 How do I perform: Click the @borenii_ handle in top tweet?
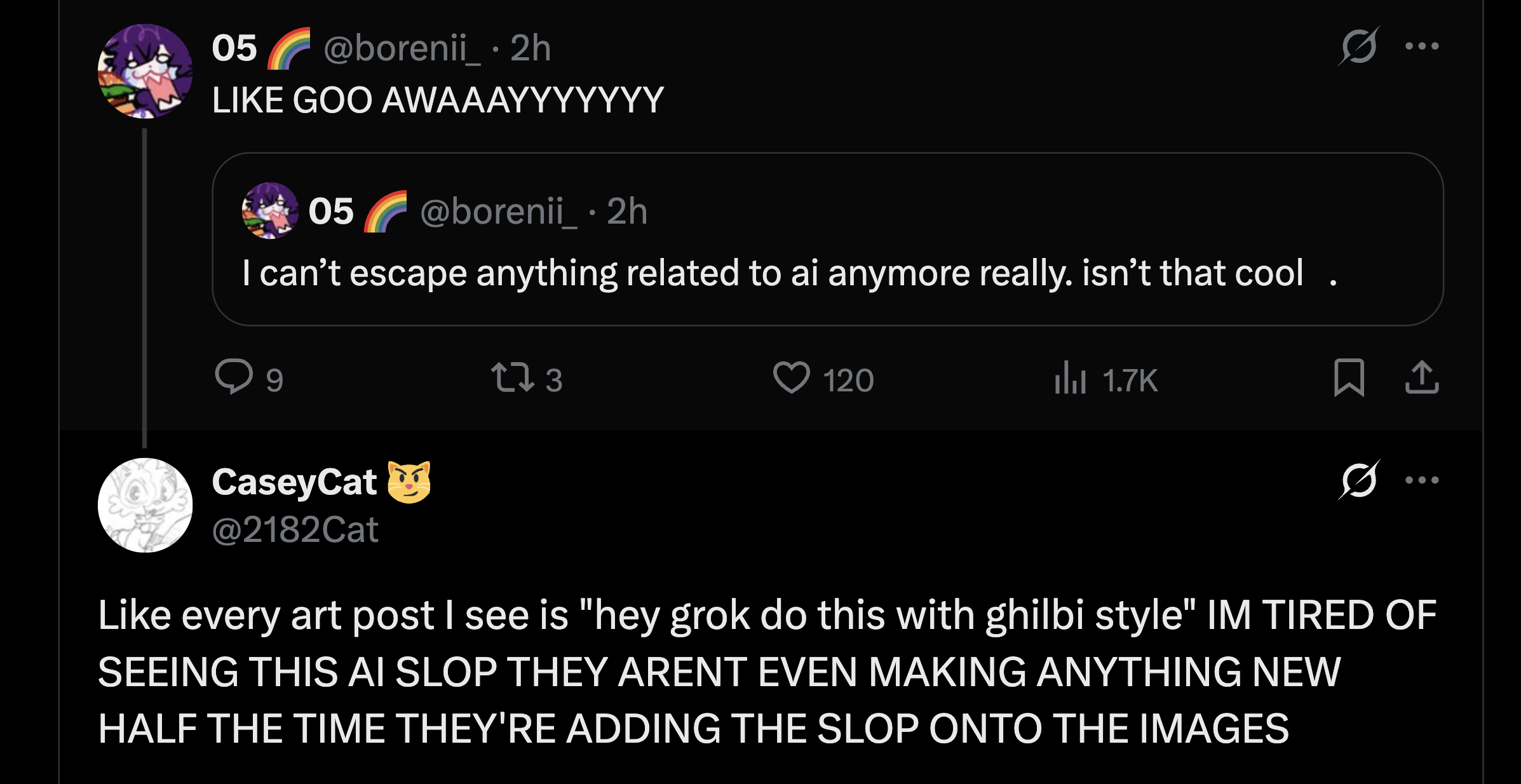point(402,48)
